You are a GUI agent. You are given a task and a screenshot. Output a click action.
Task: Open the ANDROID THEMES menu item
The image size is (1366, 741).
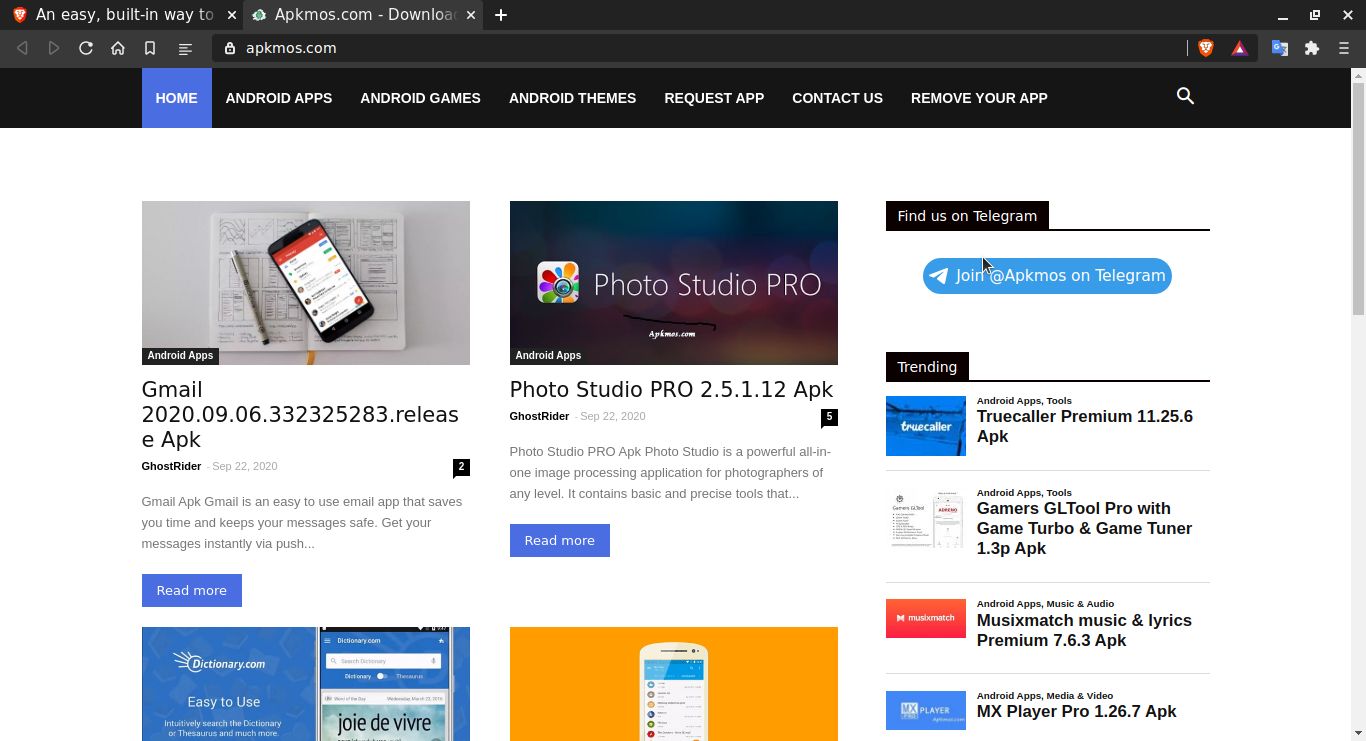(572, 98)
